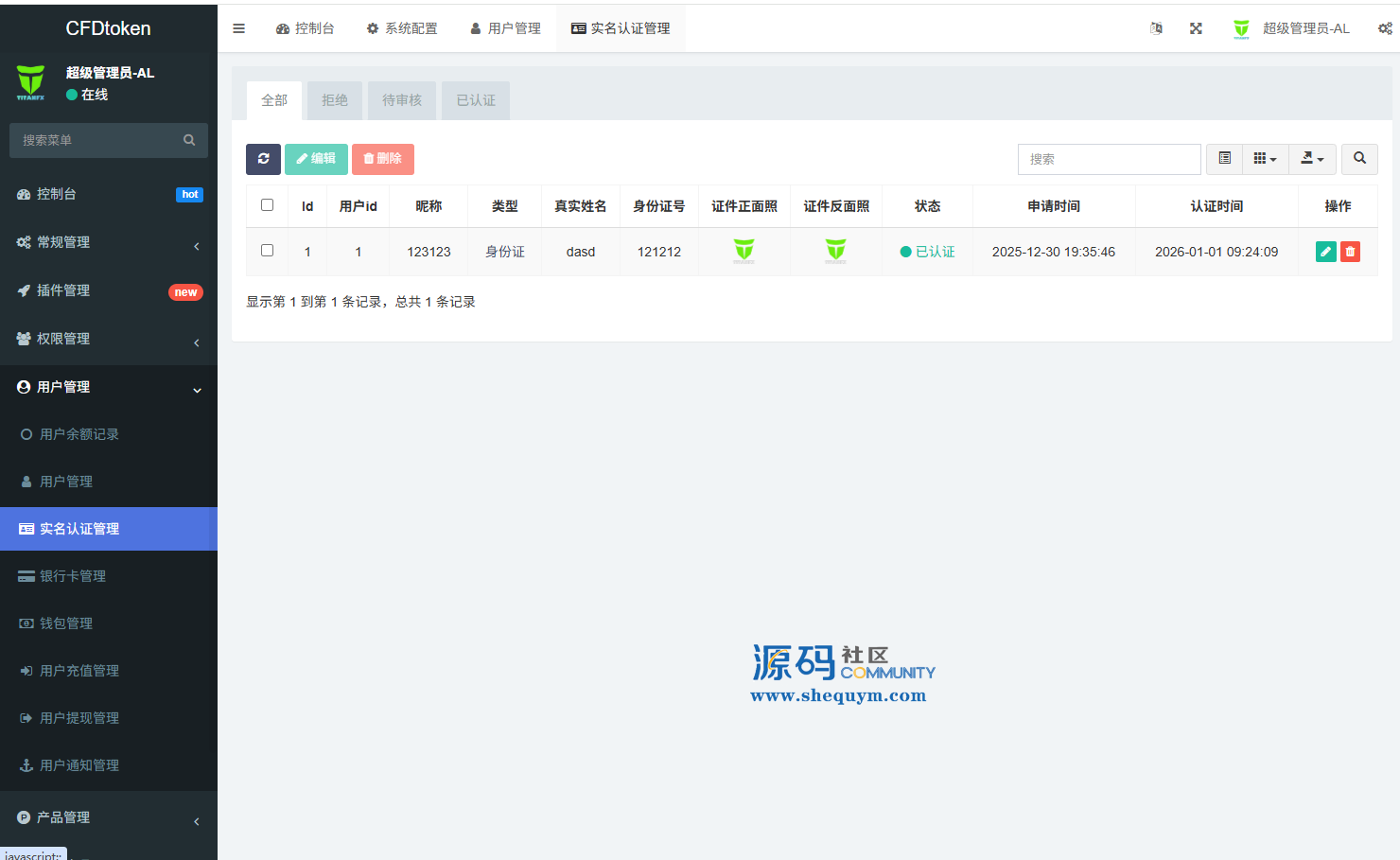Click the fullscreen icon in top bar
Image resolution: width=1400 pixels, height=860 pixels.
tap(1196, 28)
